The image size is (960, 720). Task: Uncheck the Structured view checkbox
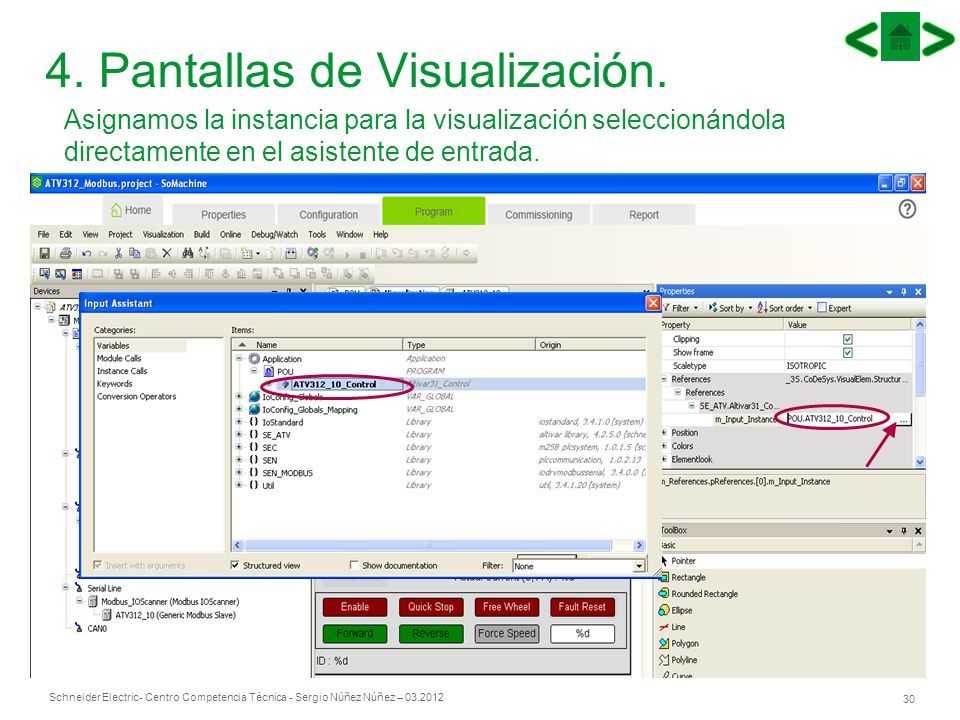pyautogui.click(x=234, y=565)
